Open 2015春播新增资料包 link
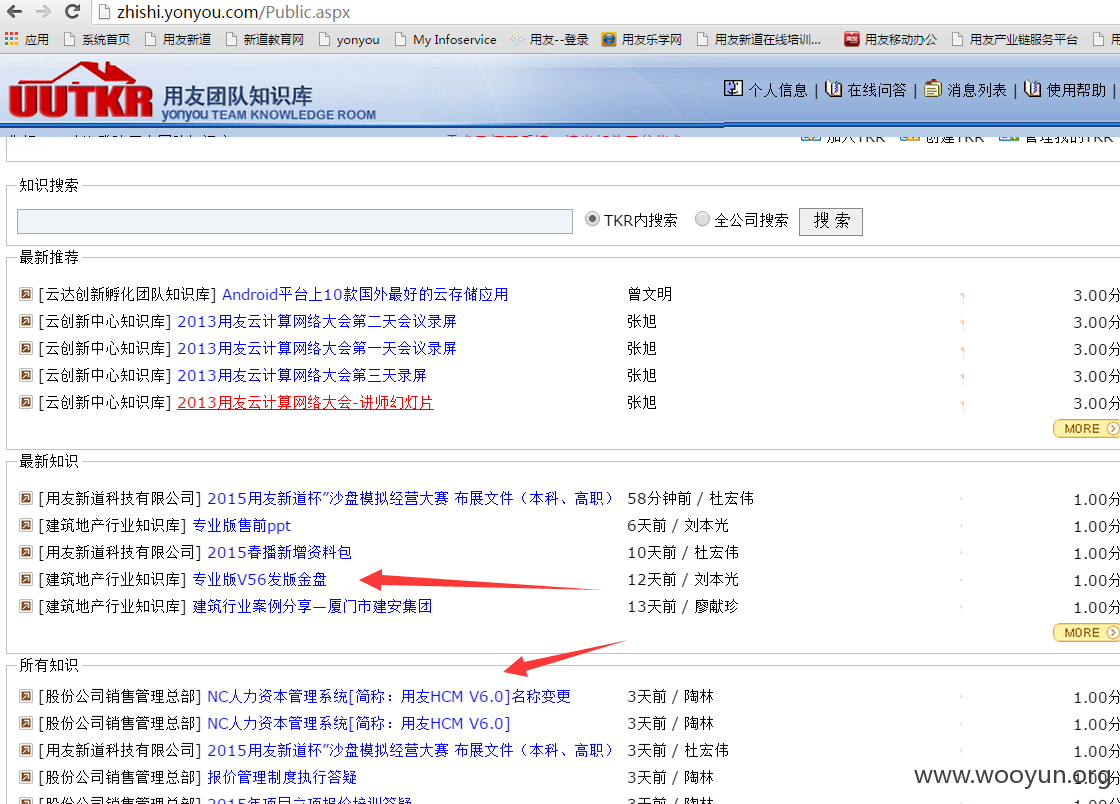 279,553
